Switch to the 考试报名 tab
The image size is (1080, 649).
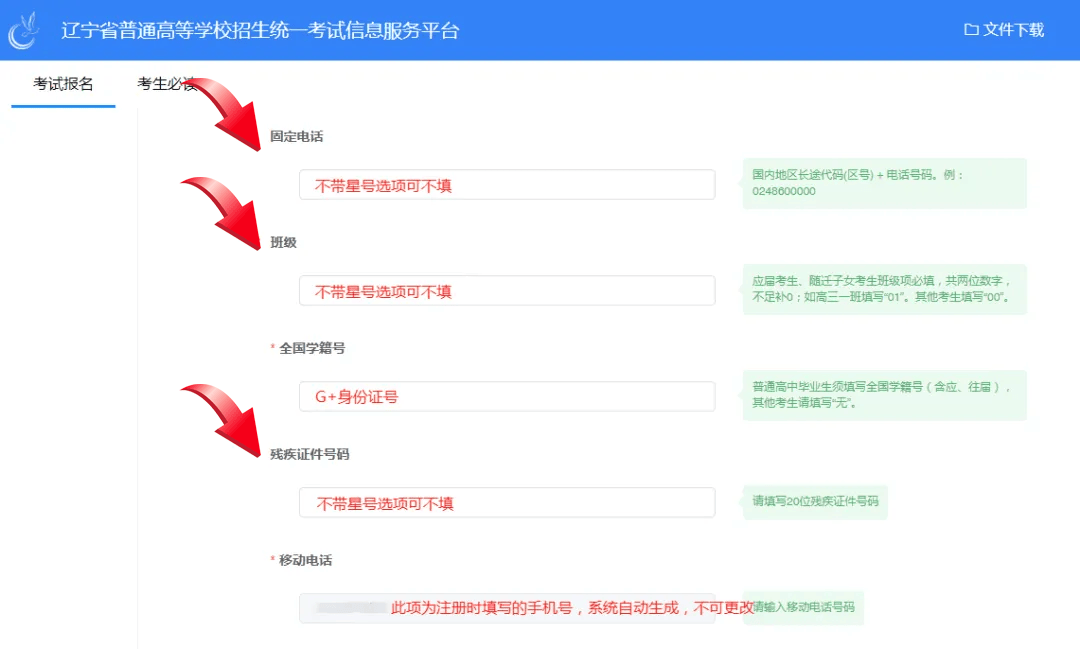tap(63, 84)
